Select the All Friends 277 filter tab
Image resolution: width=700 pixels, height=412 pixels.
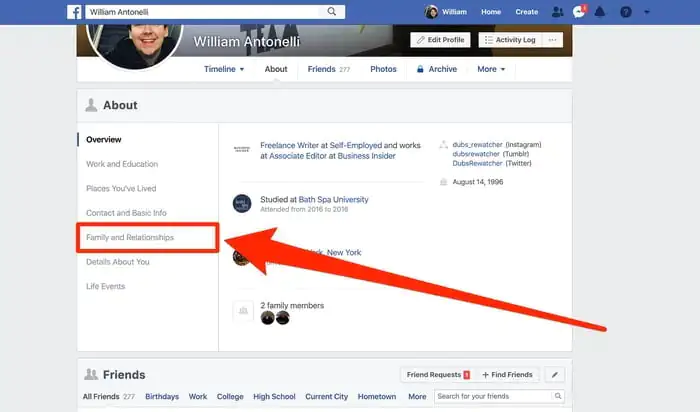[108, 397]
